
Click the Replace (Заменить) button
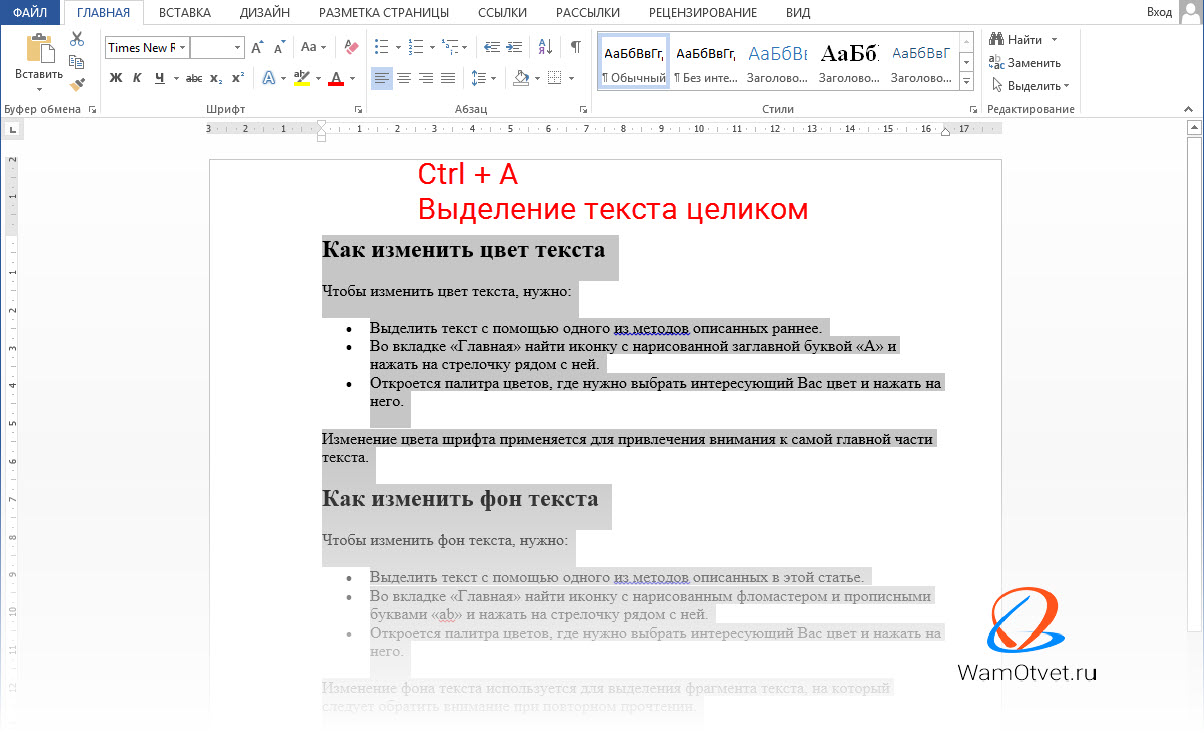(1026, 63)
